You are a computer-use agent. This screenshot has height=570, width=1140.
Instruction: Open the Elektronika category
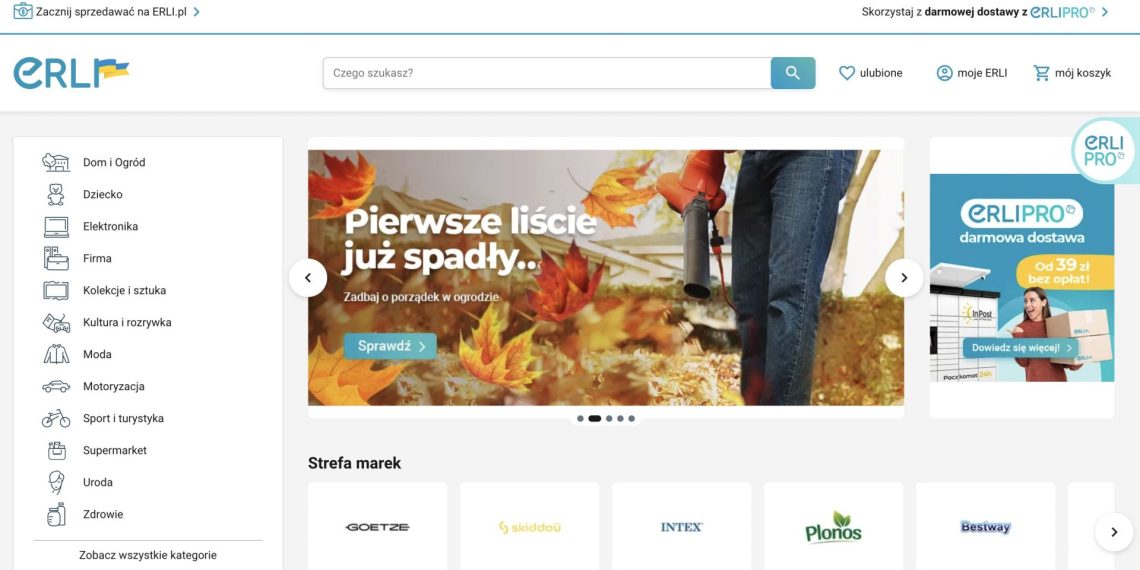pyautogui.click(x=111, y=226)
